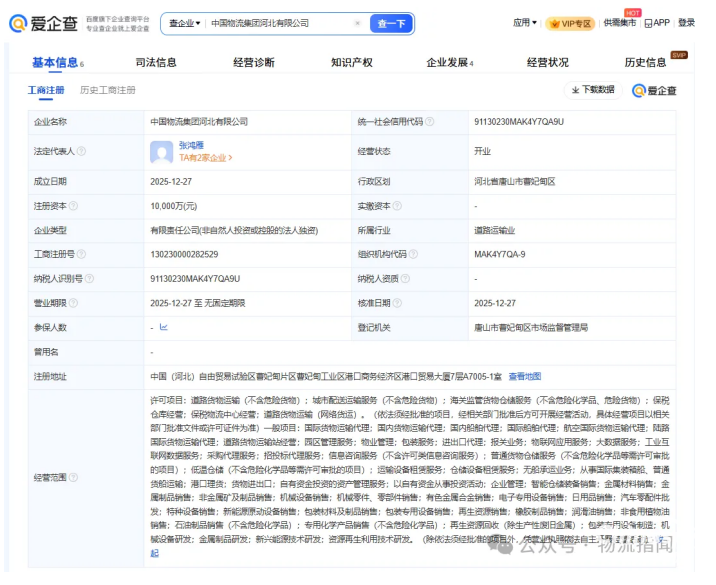716x585 pixels.
Task: Click the help icon next to 营业期限
Action: coord(73,303)
